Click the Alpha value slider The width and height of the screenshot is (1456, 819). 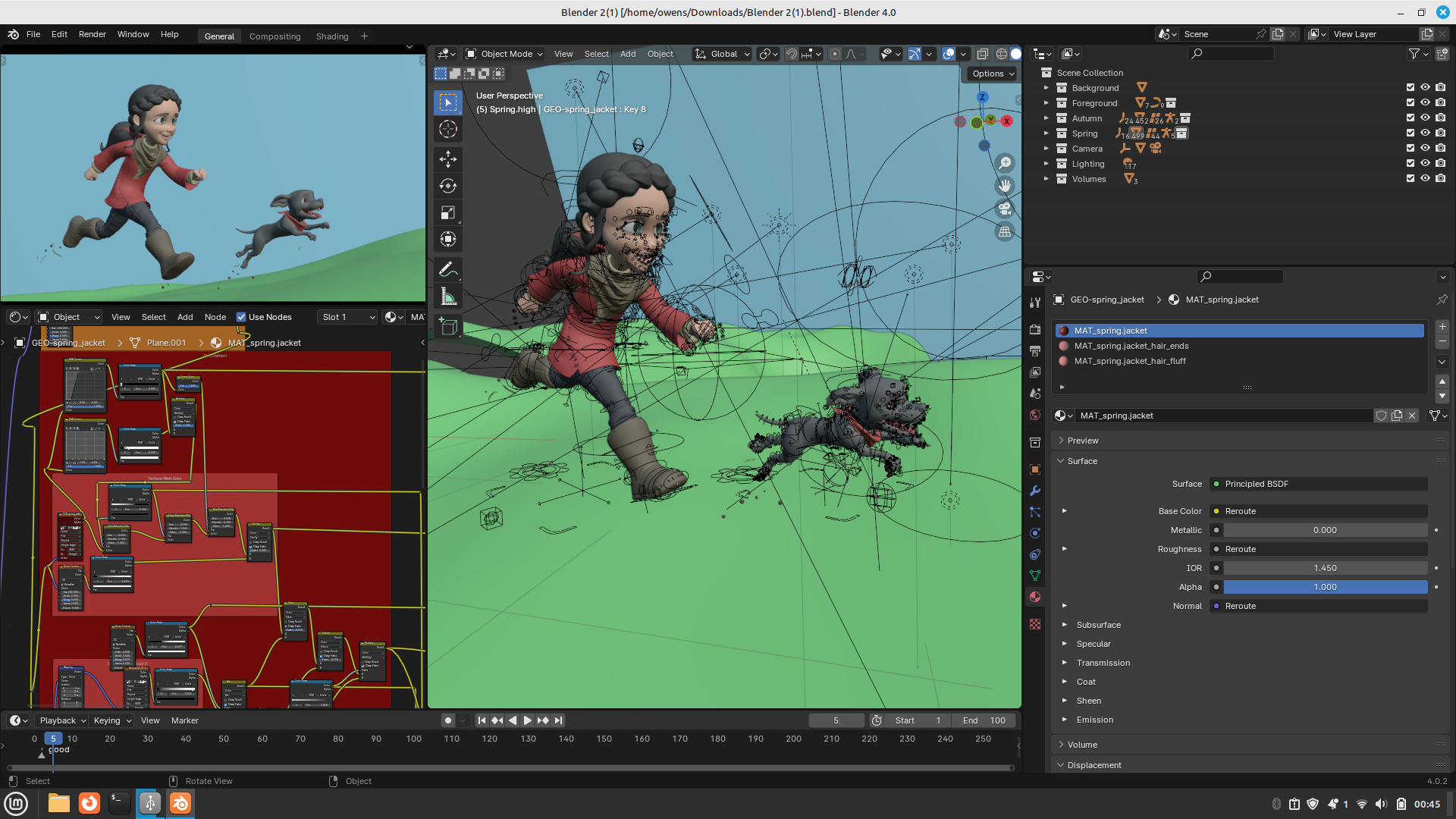click(x=1325, y=587)
